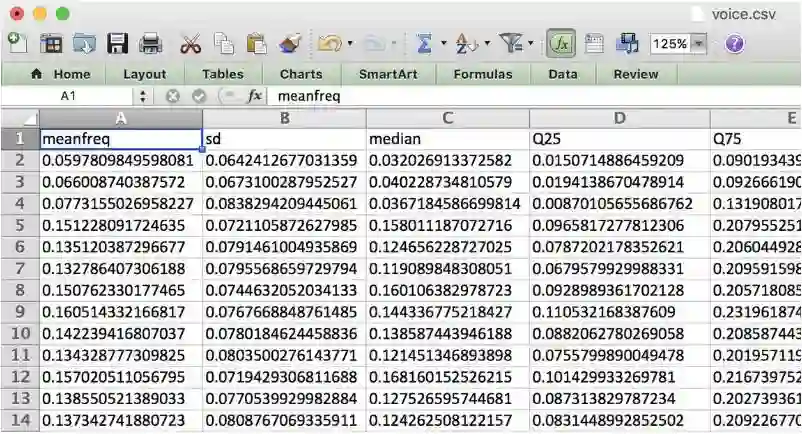Expand the Sort dropdown arrow
The width and height of the screenshot is (802, 434).
[x=487, y=44]
